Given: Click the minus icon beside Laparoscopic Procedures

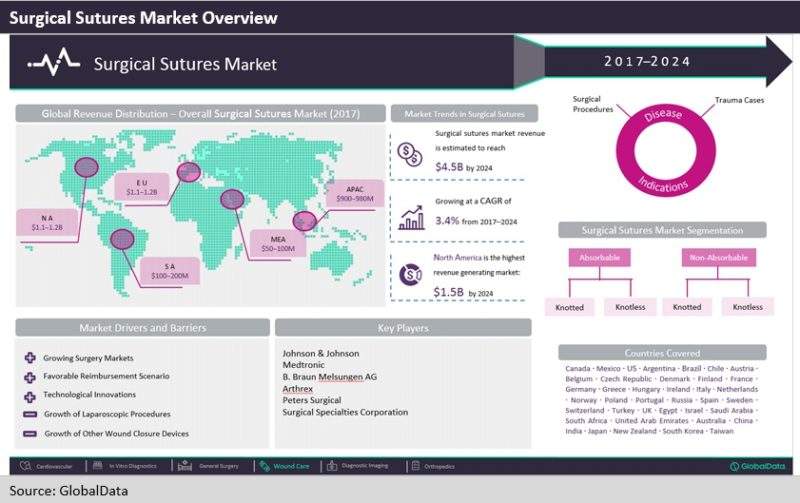Looking at the screenshot, I should pyautogui.click(x=30, y=414).
